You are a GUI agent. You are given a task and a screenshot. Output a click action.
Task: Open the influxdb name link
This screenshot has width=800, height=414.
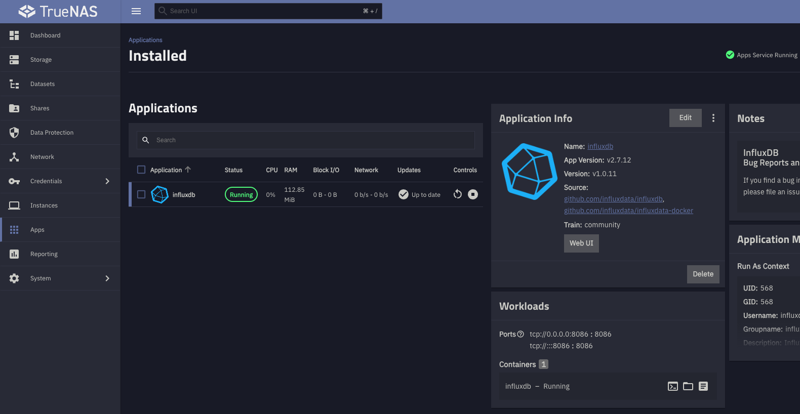[600, 147]
